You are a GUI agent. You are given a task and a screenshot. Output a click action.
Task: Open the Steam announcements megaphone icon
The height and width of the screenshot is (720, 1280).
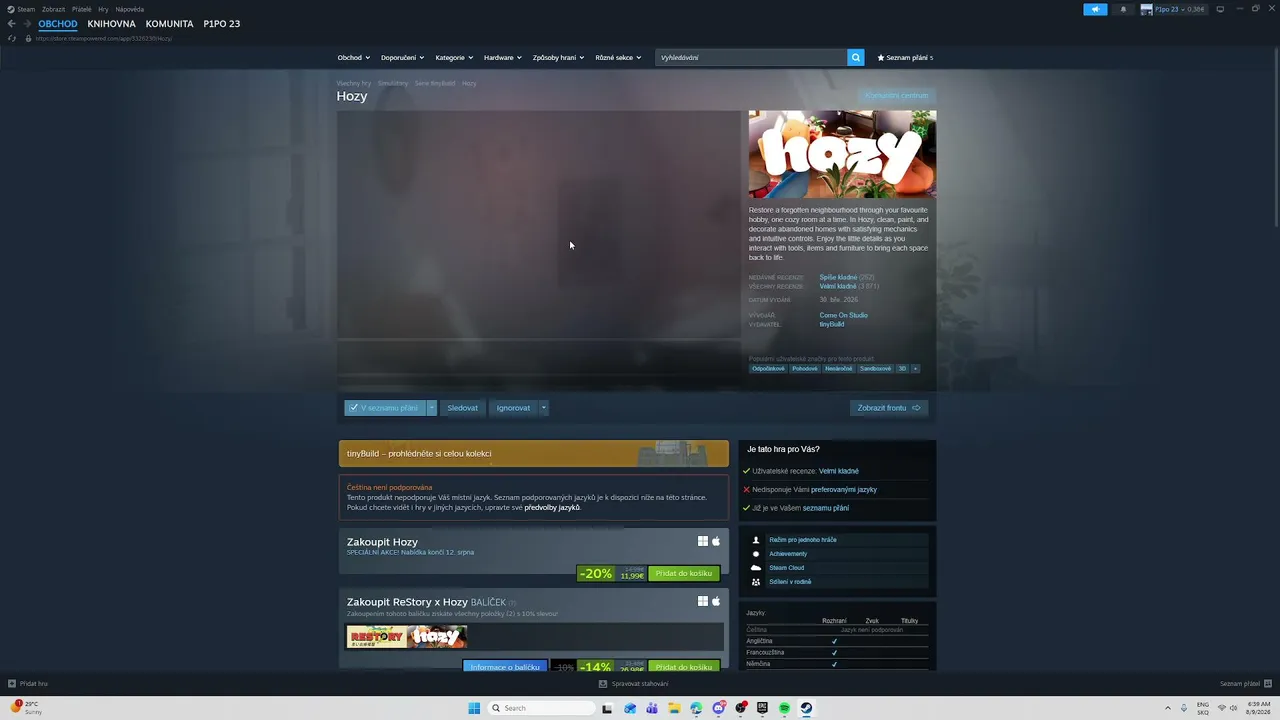coord(1095,9)
